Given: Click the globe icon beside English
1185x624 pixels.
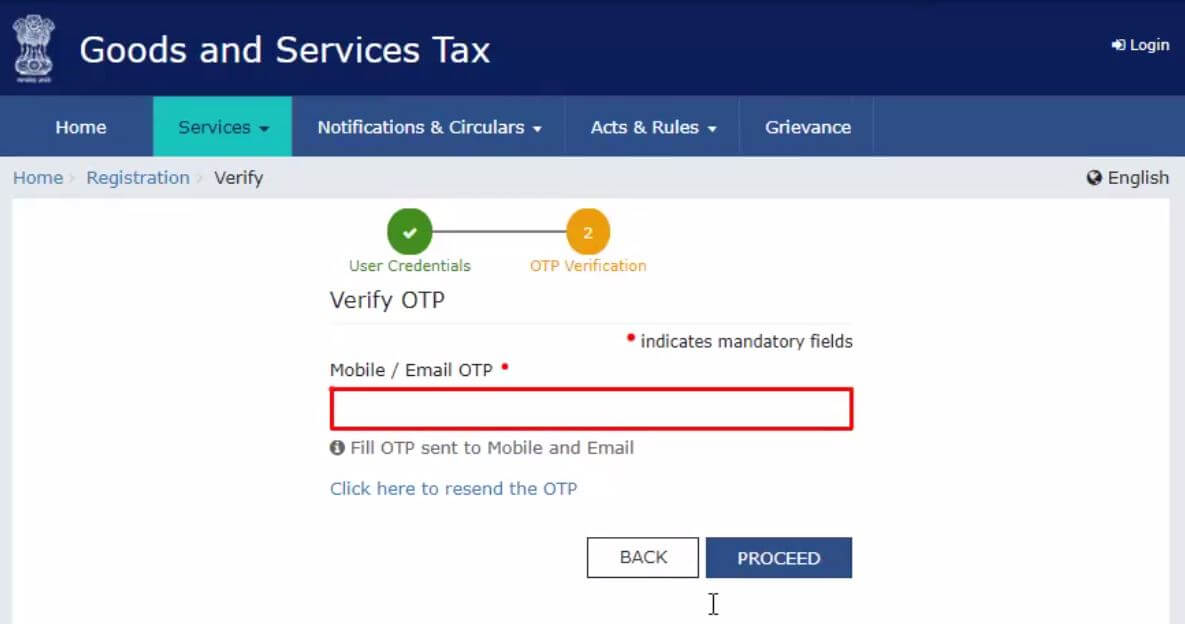Looking at the screenshot, I should point(1094,178).
